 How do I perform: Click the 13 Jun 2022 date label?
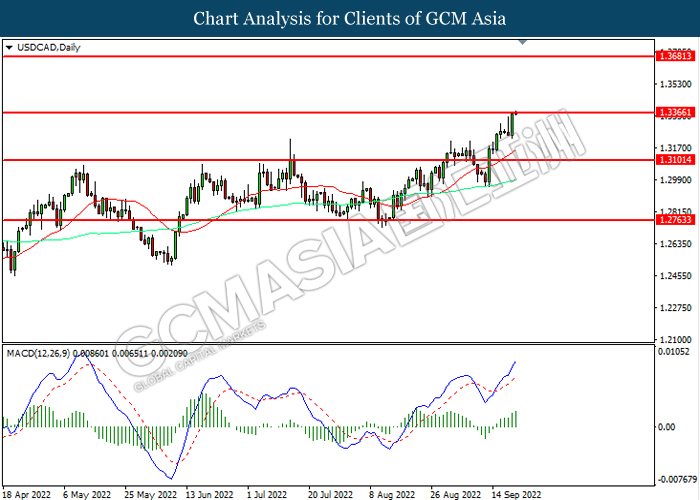209,494
